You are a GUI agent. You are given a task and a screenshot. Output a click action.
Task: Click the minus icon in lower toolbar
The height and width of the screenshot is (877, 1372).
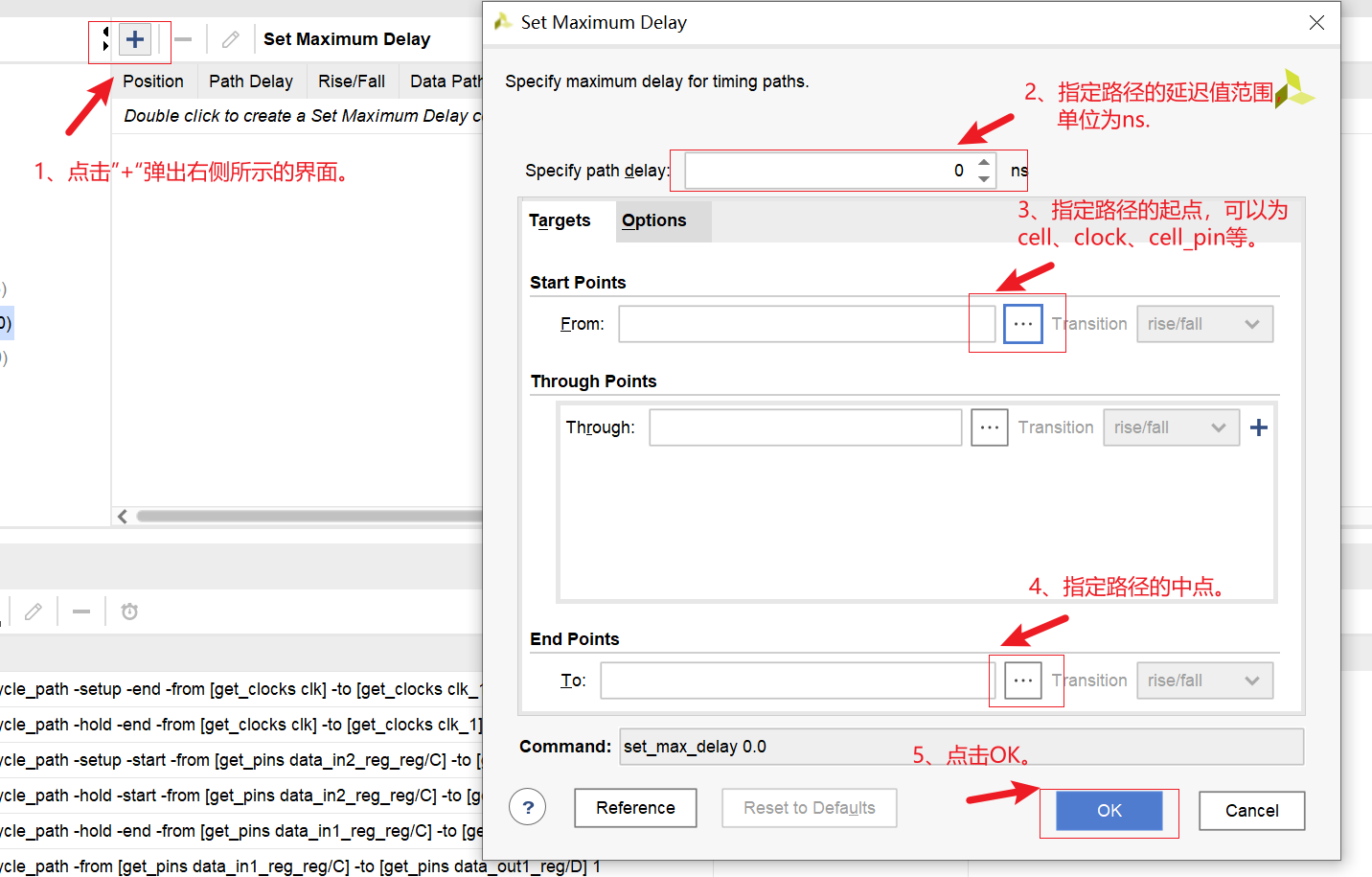(81, 612)
